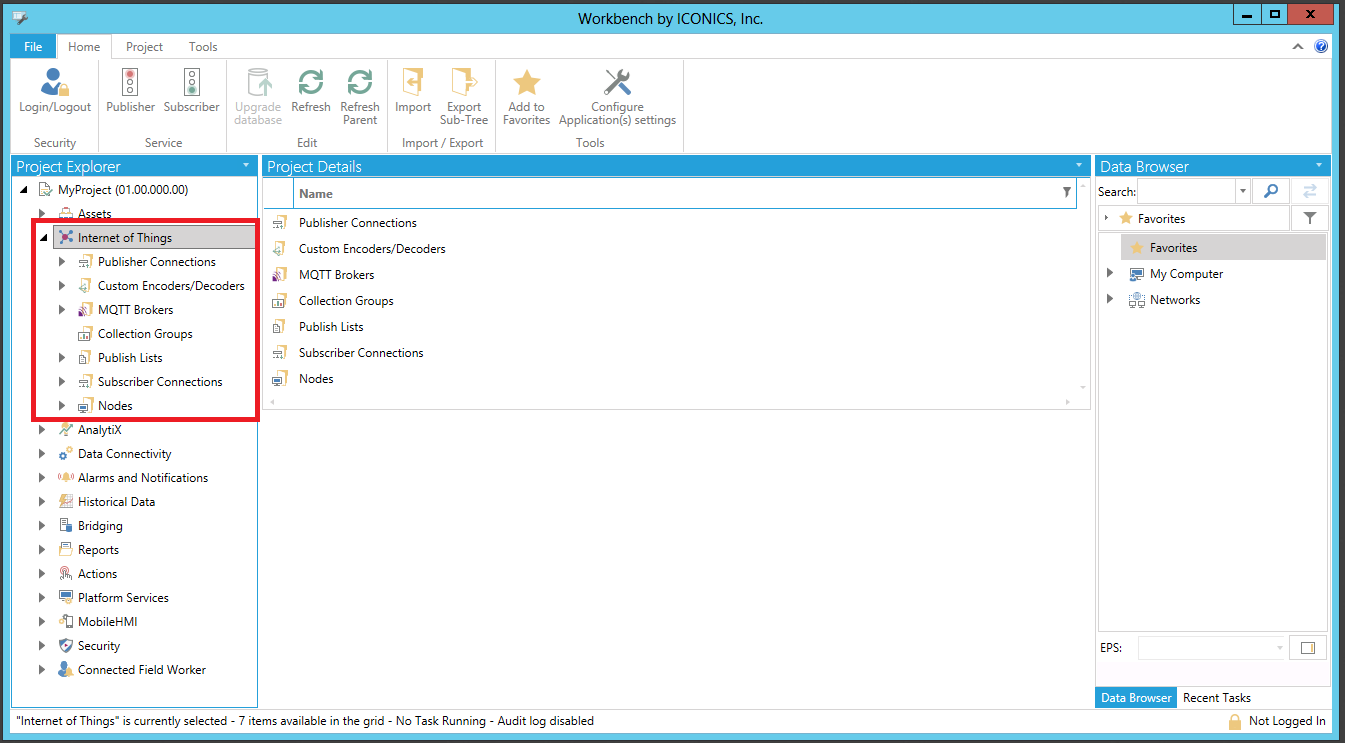Open the EPS dropdown in Data Browser
The width and height of the screenshot is (1345, 743).
[x=1279, y=648]
